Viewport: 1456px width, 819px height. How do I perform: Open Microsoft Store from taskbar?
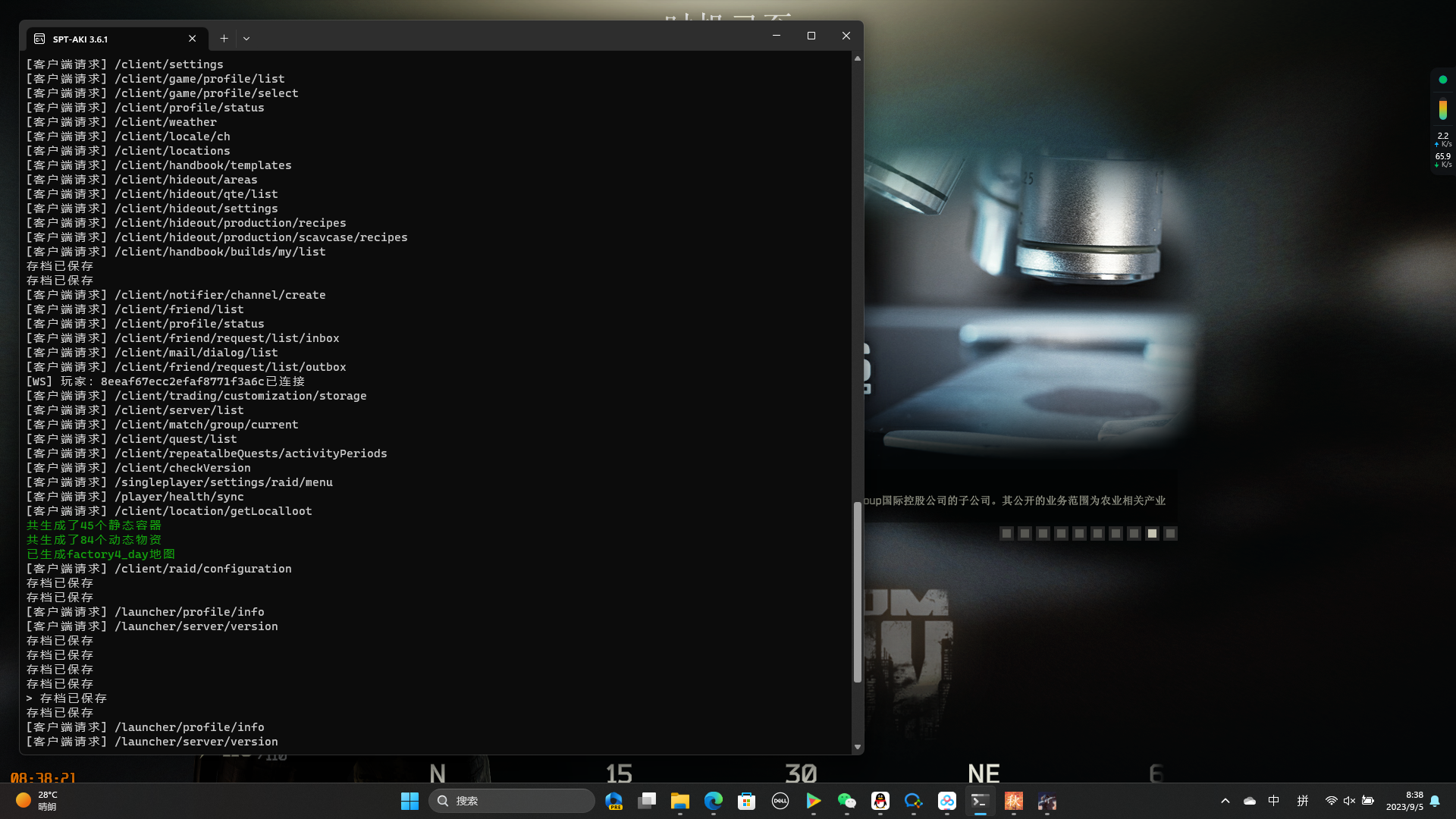tap(746, 801)
